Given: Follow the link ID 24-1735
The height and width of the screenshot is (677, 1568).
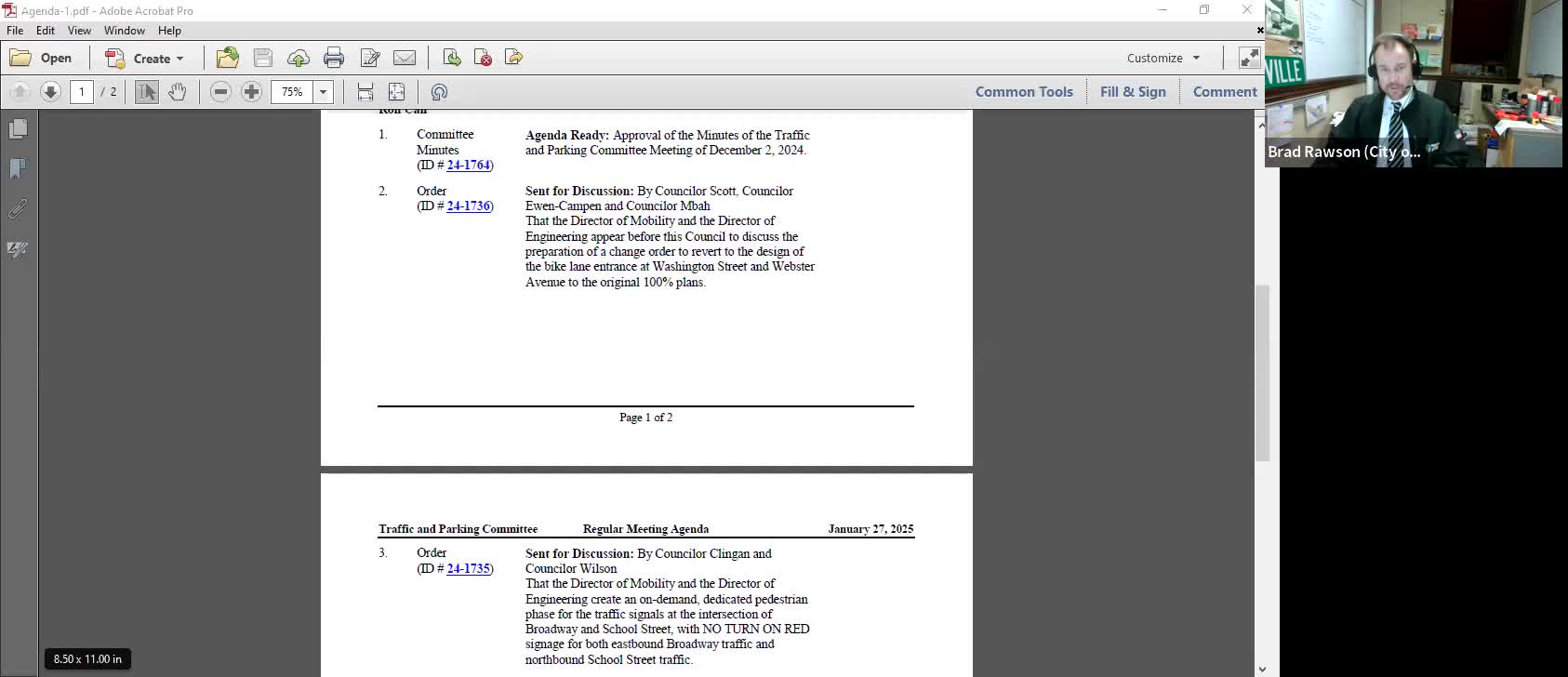Looking at the screenshot, I should point(468,568).
